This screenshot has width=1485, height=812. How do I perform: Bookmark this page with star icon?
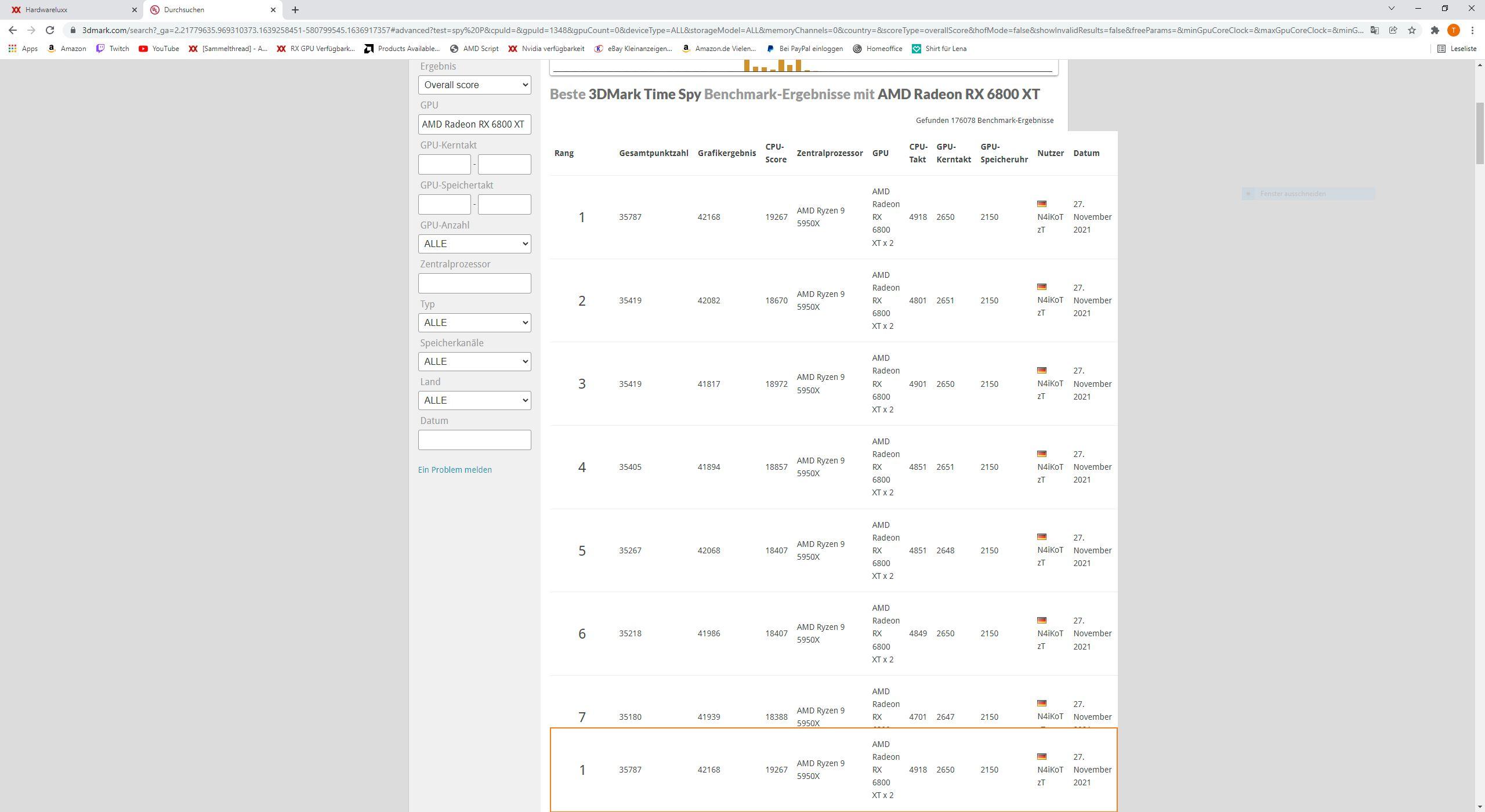click(1412, 30)
